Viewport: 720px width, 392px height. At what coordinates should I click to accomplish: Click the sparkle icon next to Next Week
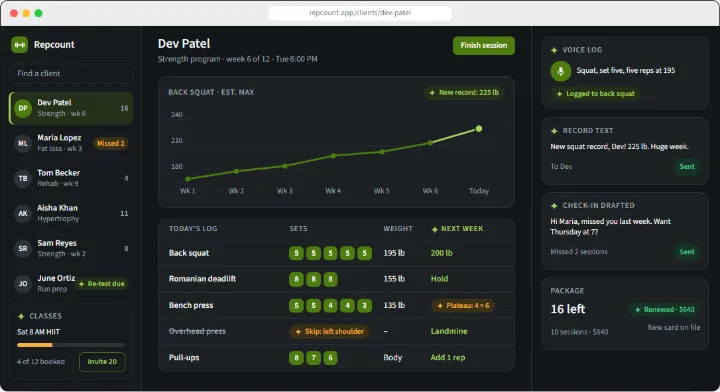(434, 229)
